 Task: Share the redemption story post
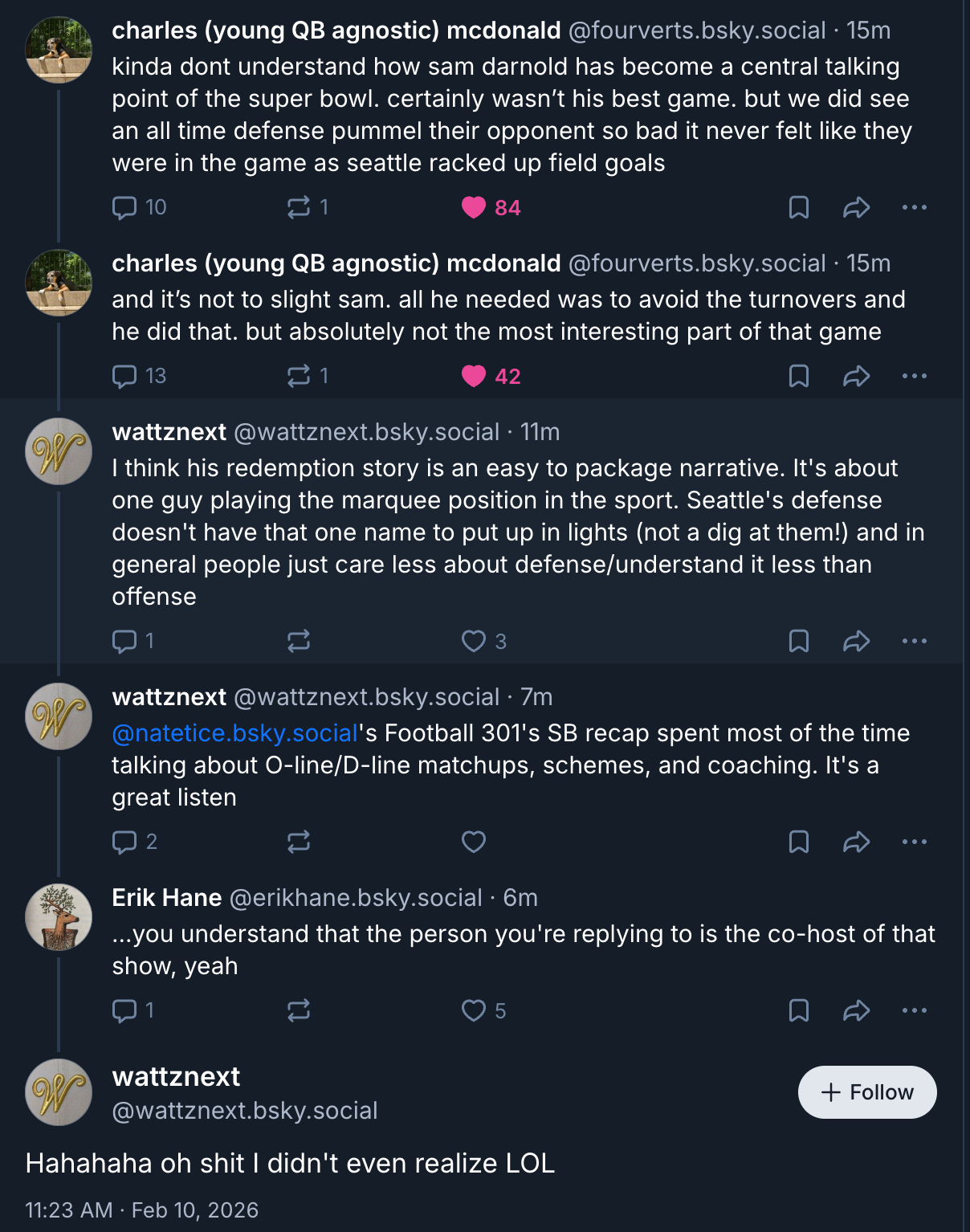pyautogui.click(x=856, y=641)
